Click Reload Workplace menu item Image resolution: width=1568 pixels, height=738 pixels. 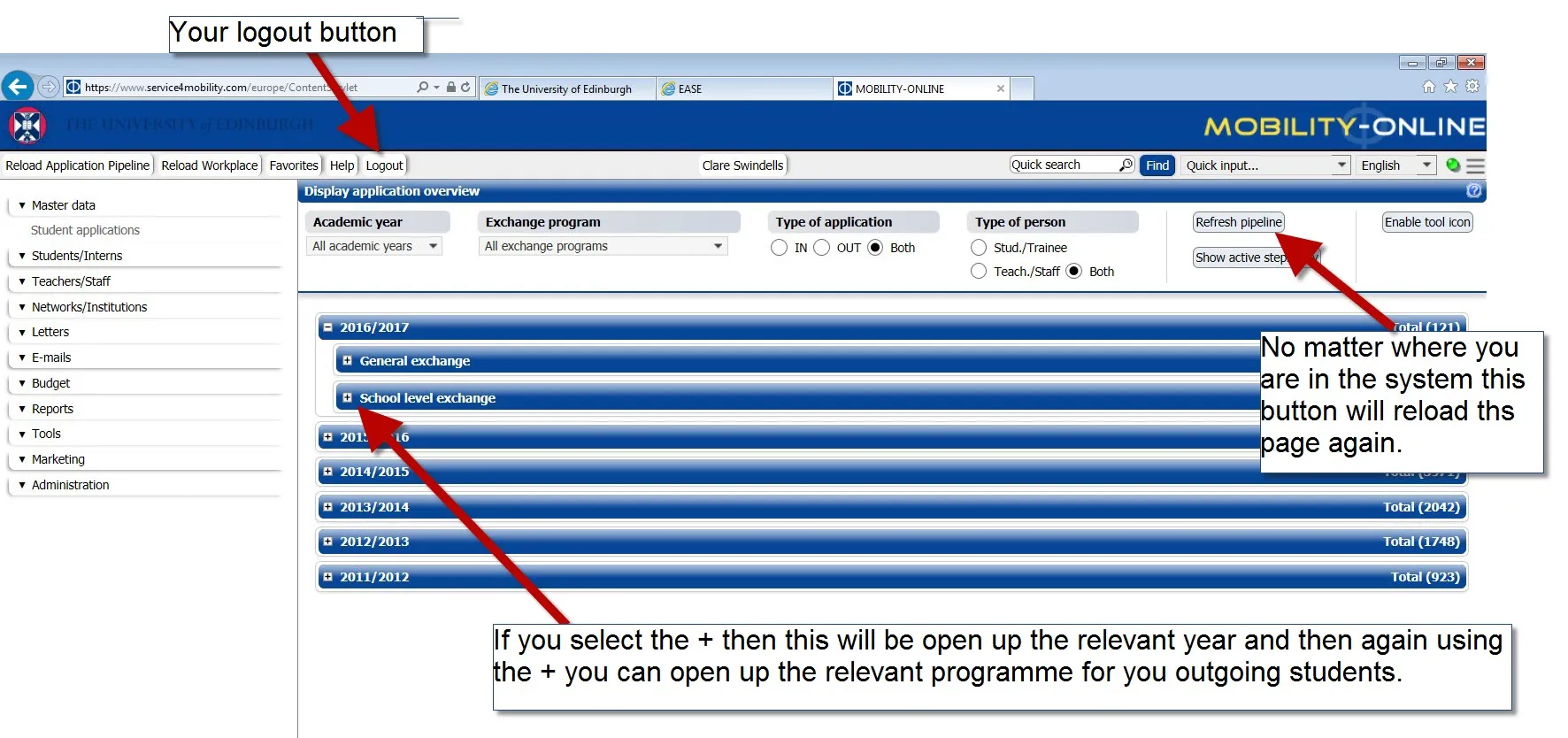pyautogui.click(x=210, y=165)
